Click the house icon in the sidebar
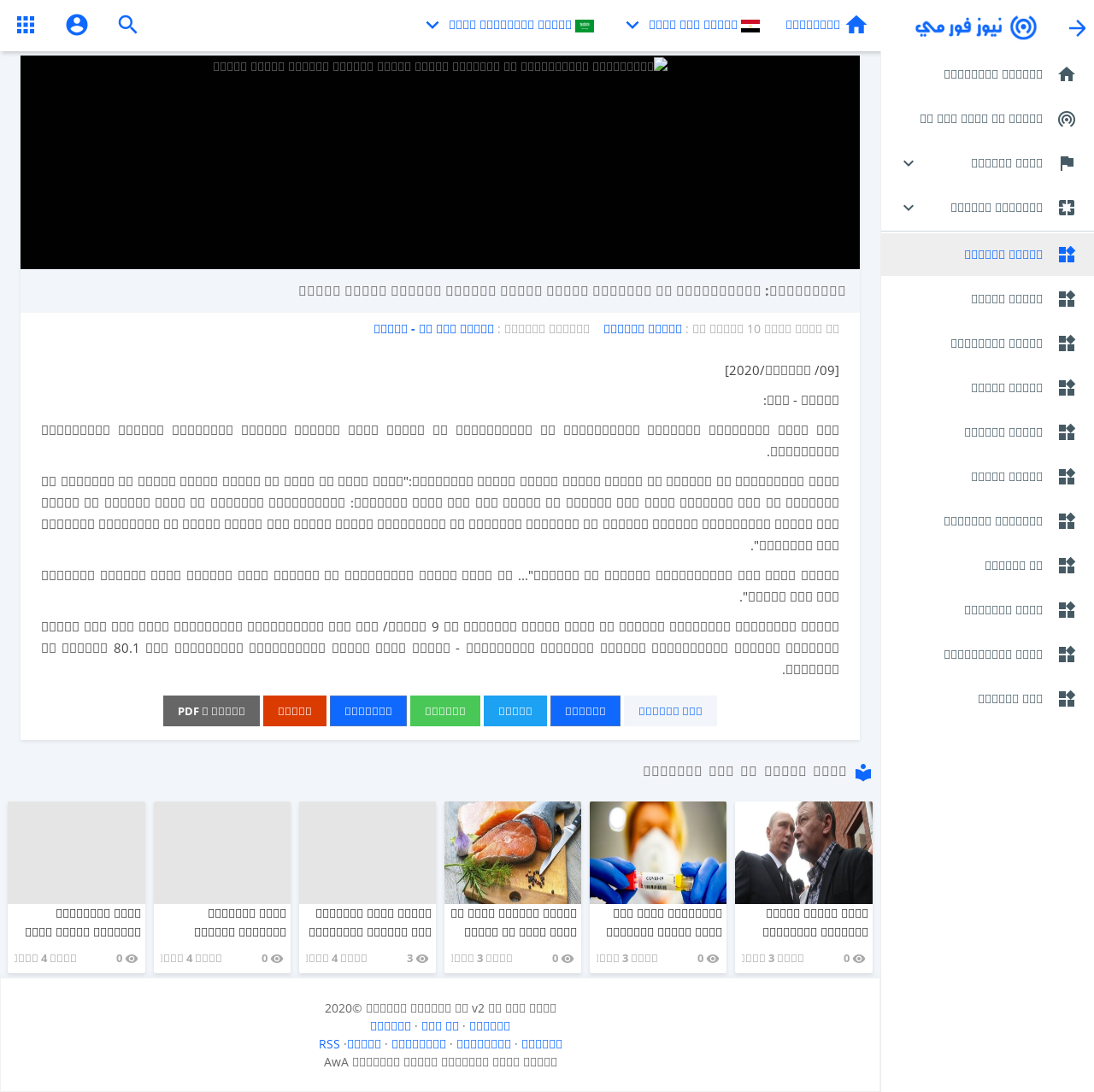Image resolution: width=1094 pixels, height=1092 pixels. click(1066, 74)
